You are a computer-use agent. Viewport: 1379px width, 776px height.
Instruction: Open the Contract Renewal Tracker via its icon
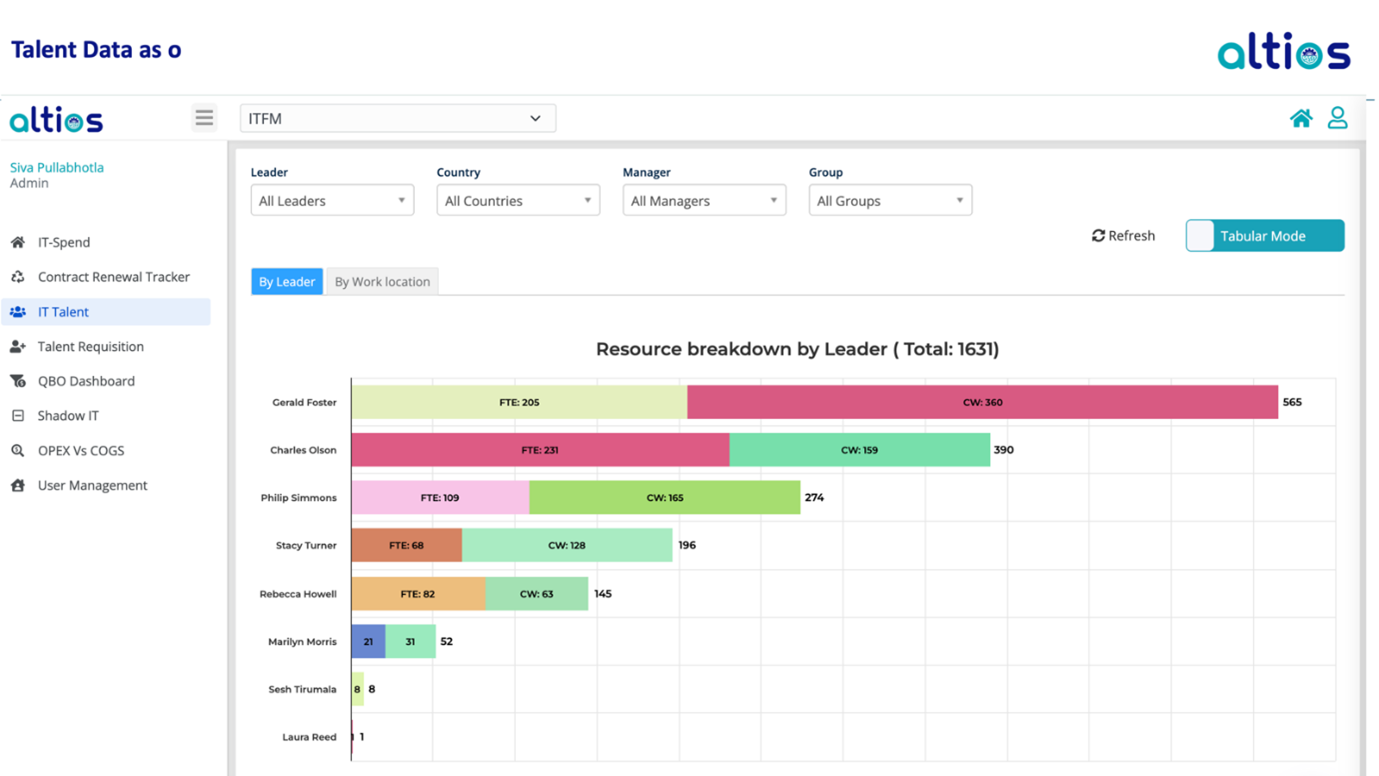click(17, 277)
